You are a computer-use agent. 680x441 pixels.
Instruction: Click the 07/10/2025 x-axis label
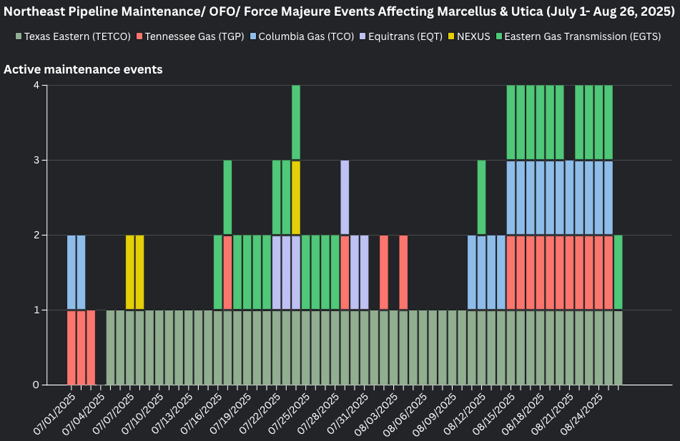pos(142,414)
